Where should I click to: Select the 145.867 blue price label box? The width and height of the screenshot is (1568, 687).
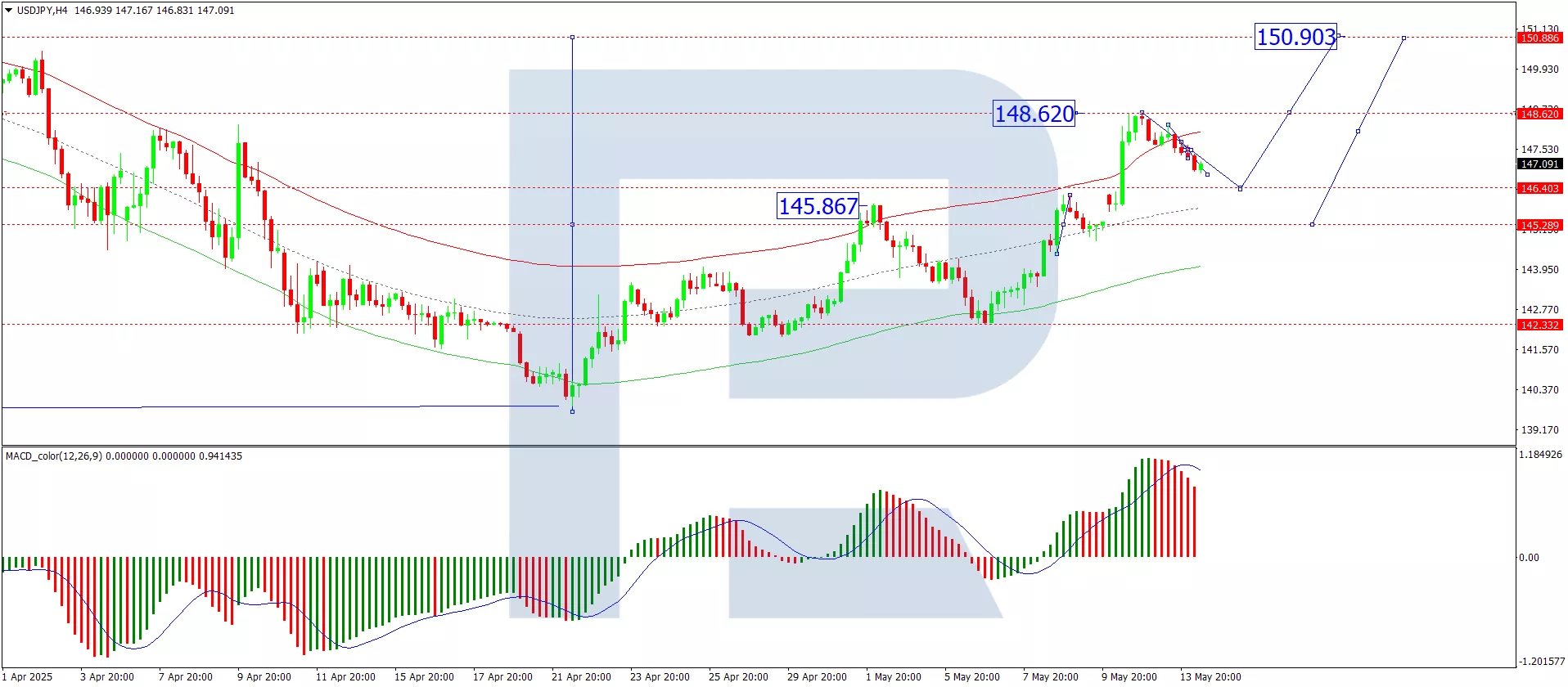818,206
